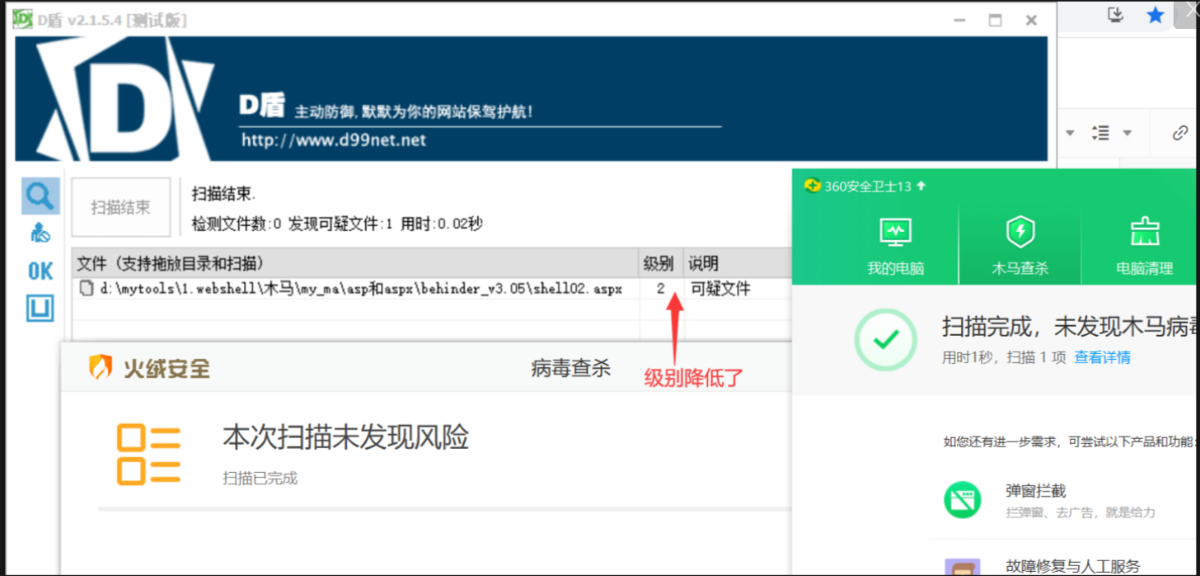Expand the dropdown arrow beside line-spacing icon
1200x576 pixels.
click(x=1127, y=133)
